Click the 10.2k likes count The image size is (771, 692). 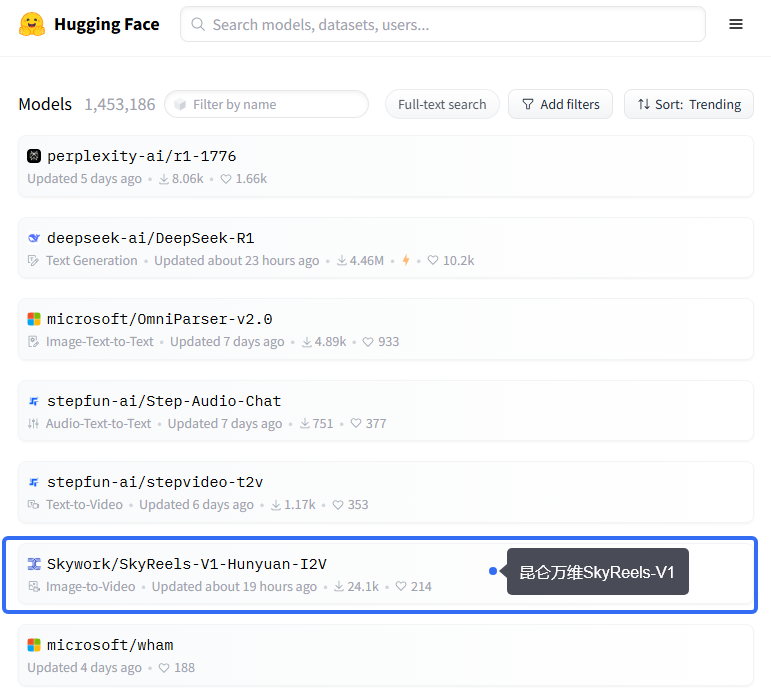(459, 261)
